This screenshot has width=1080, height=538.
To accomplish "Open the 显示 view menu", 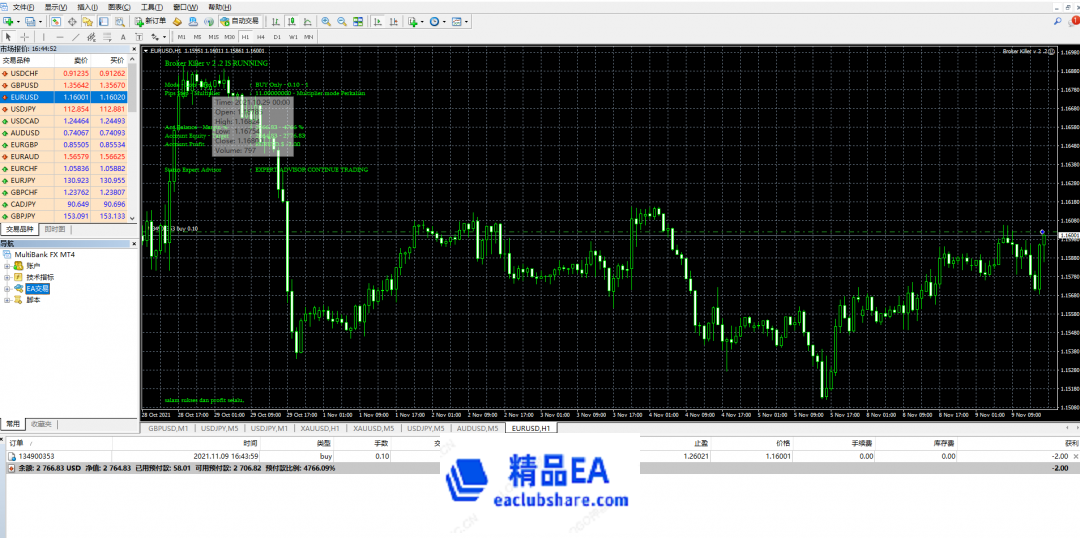I will coord(56,6).
